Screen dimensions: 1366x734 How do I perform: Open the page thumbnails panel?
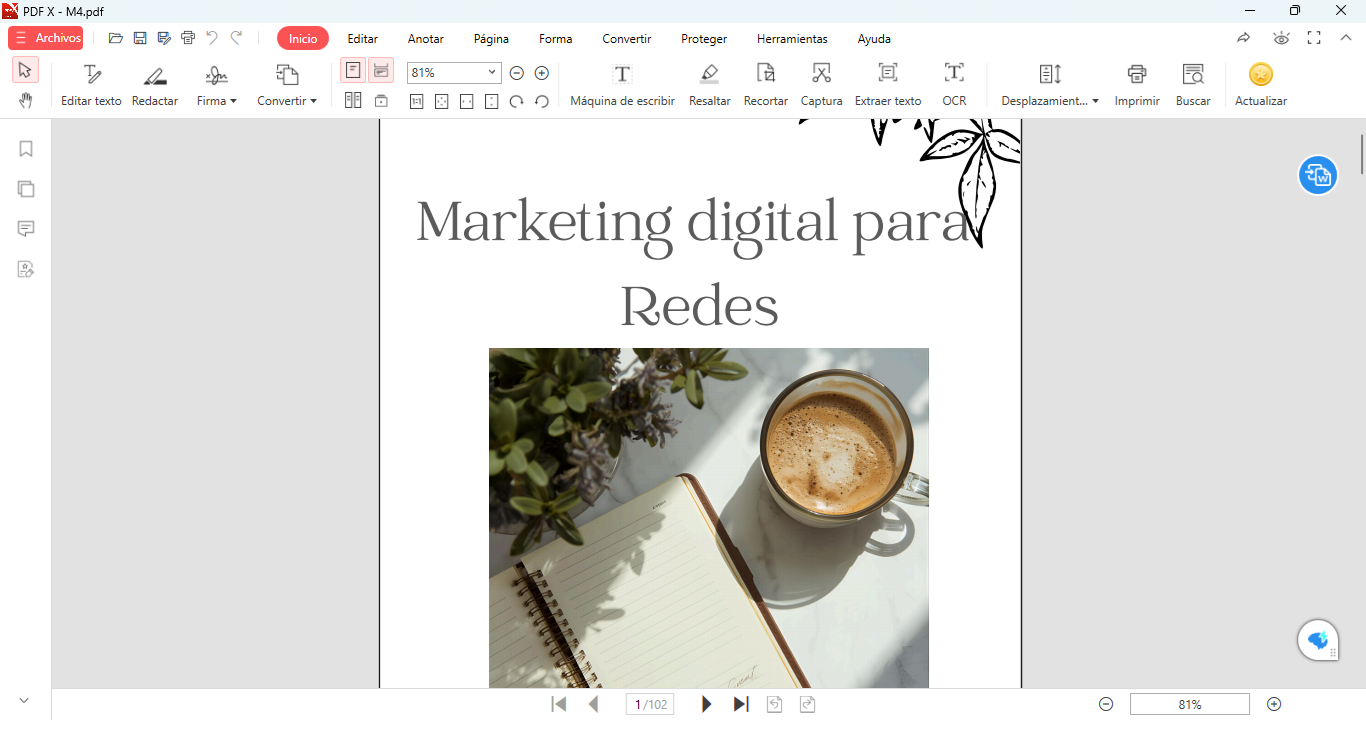click(25, 188)
